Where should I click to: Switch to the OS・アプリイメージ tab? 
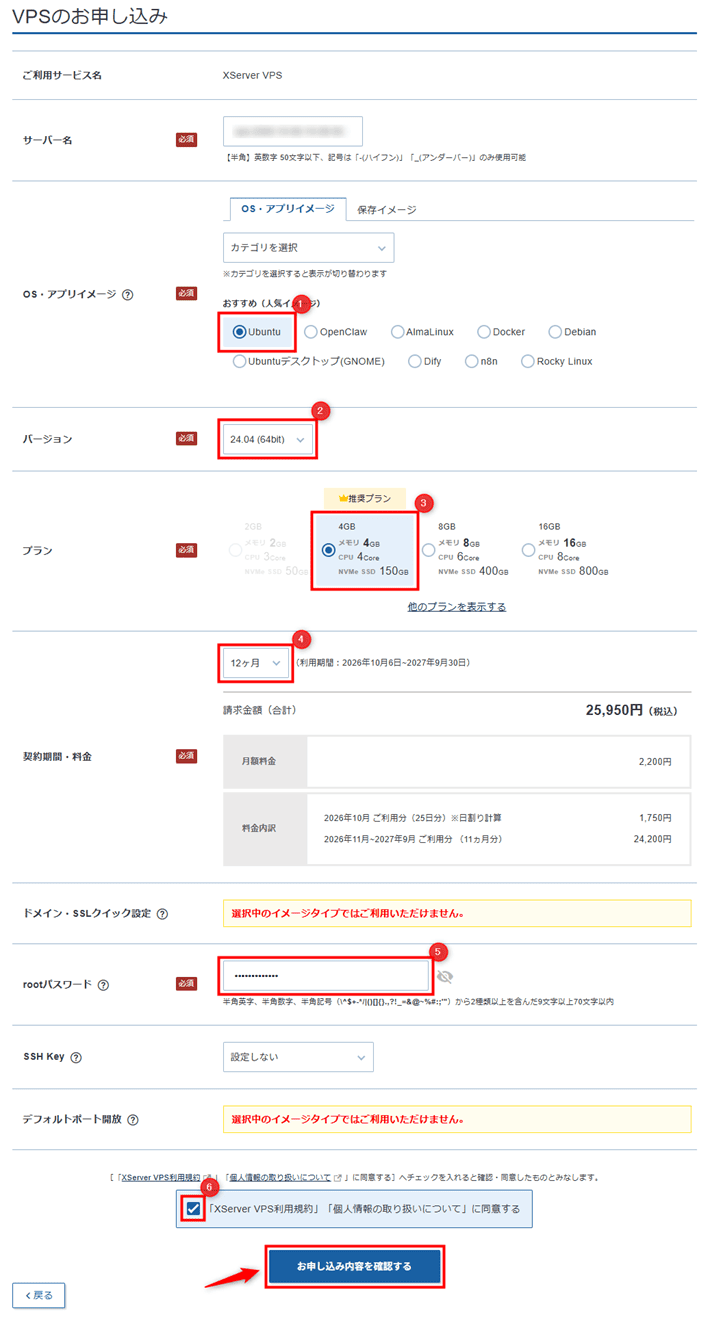click(288, 210)
